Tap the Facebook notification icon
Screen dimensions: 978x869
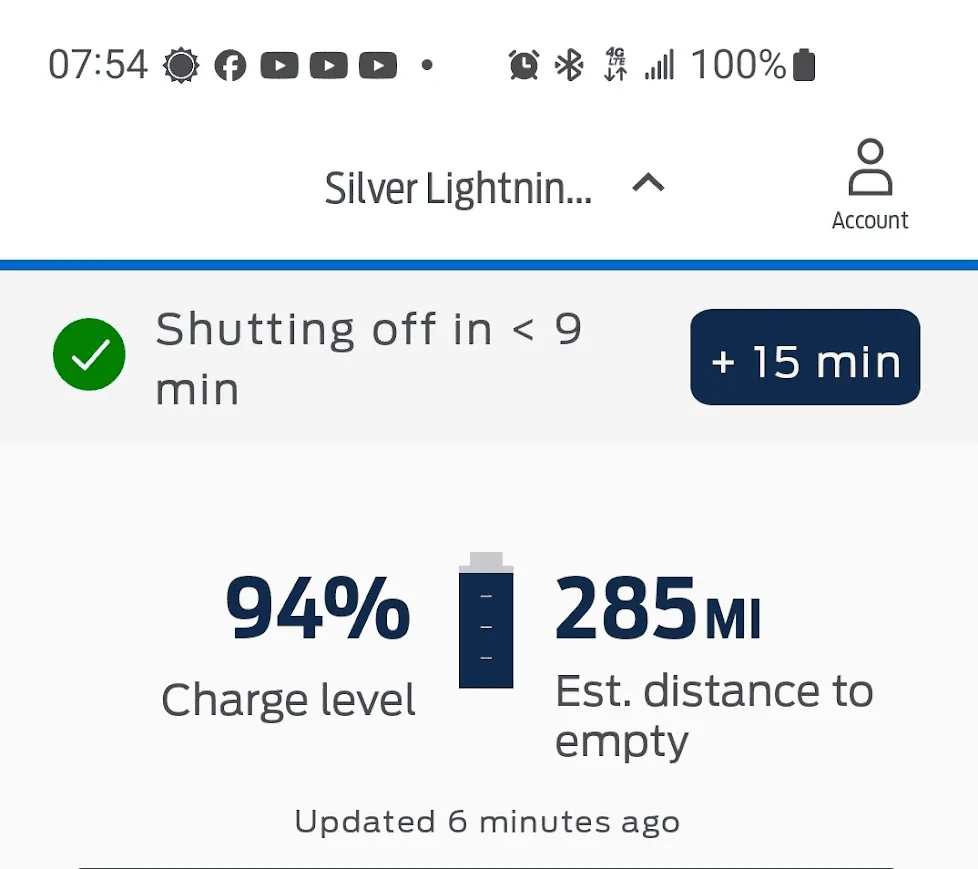click(230, 66)
